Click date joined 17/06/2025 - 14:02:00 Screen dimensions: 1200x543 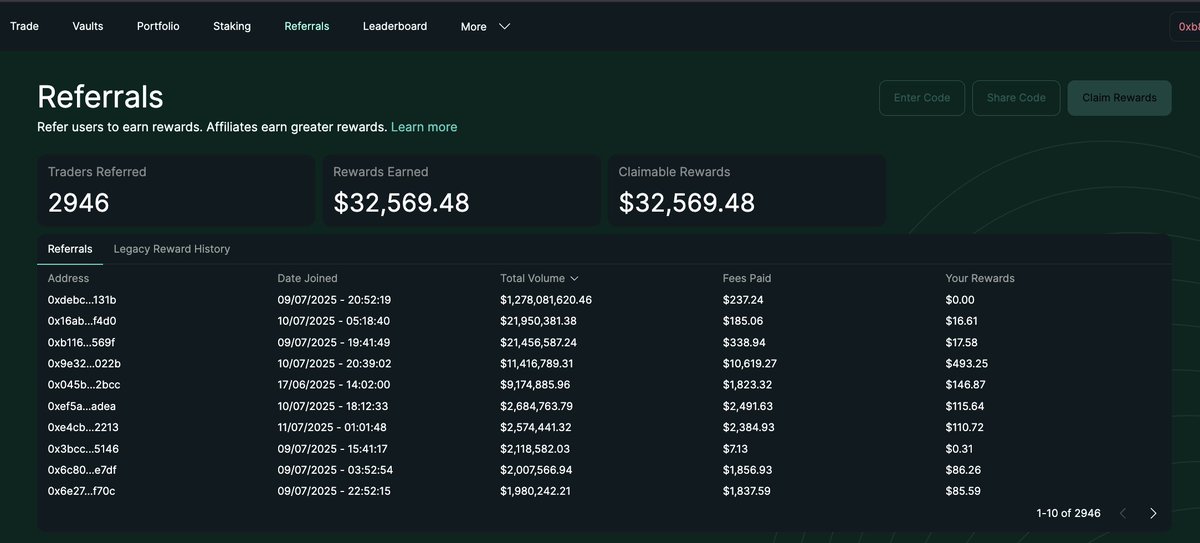click(x=334, y=385)
